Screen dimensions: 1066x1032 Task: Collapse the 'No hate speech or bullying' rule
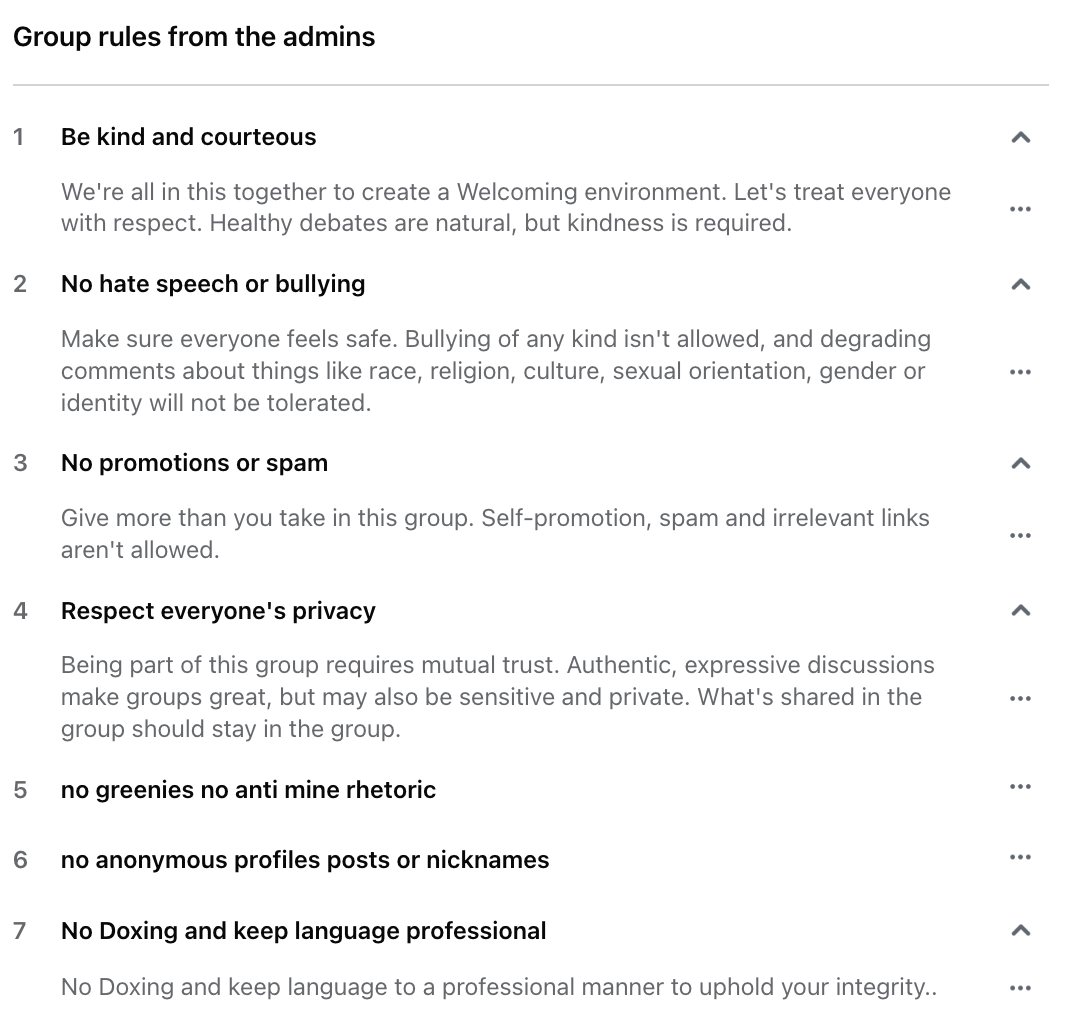(x=1020, y=284)
